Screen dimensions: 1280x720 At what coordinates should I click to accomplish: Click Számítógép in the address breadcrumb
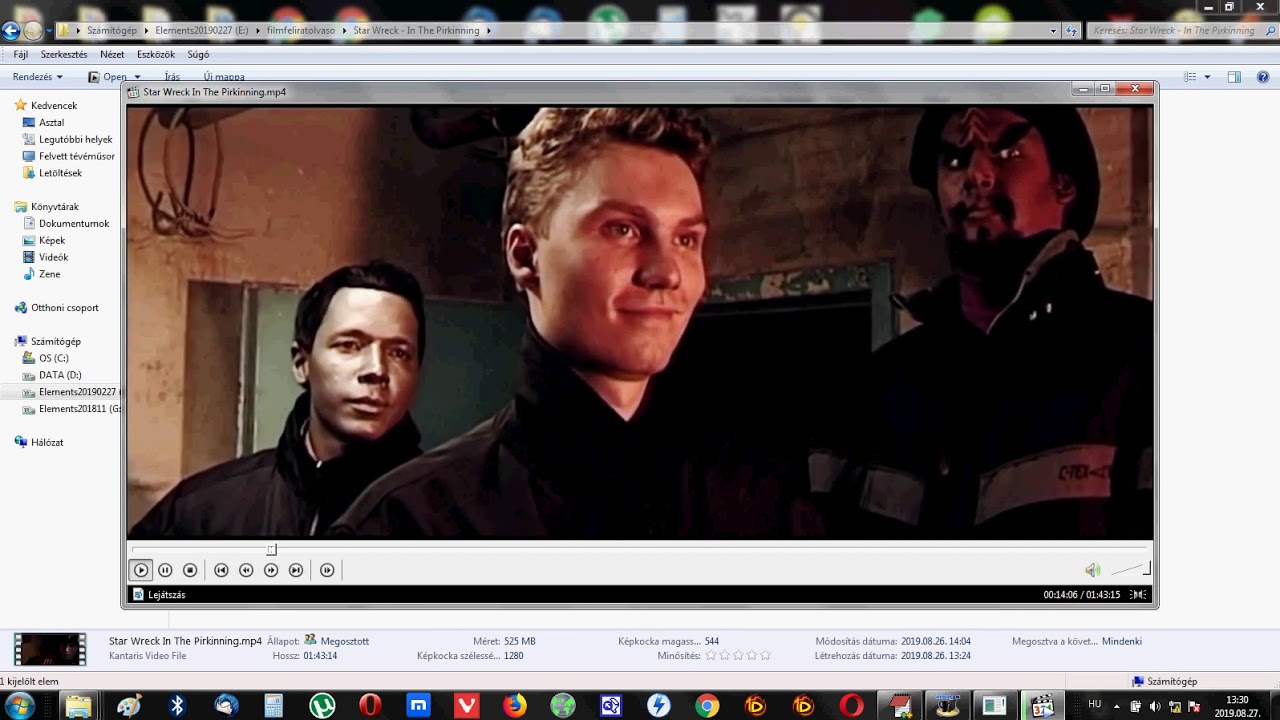(x=112, y=31)
